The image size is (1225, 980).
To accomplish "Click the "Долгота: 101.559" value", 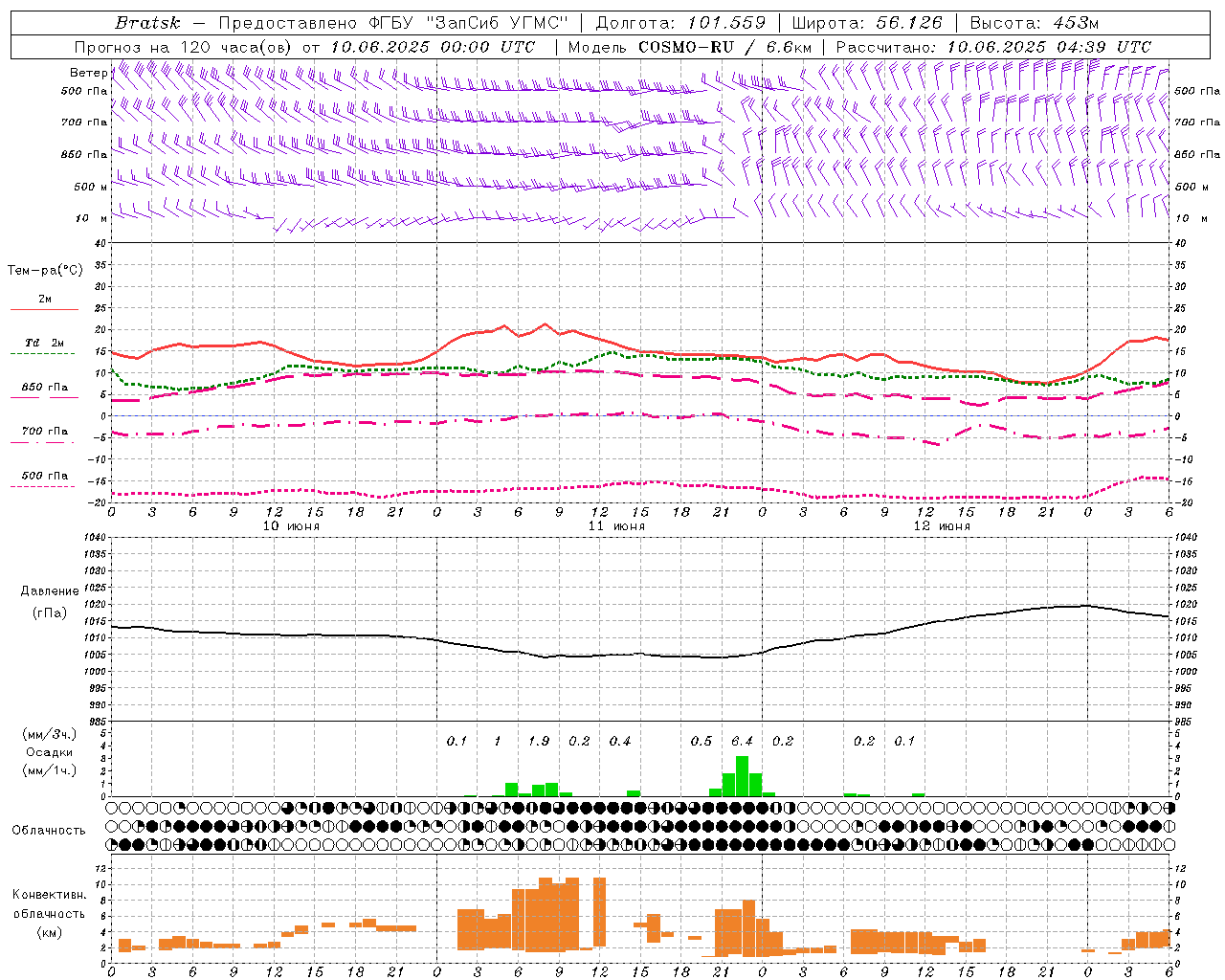I will [680, 23].
